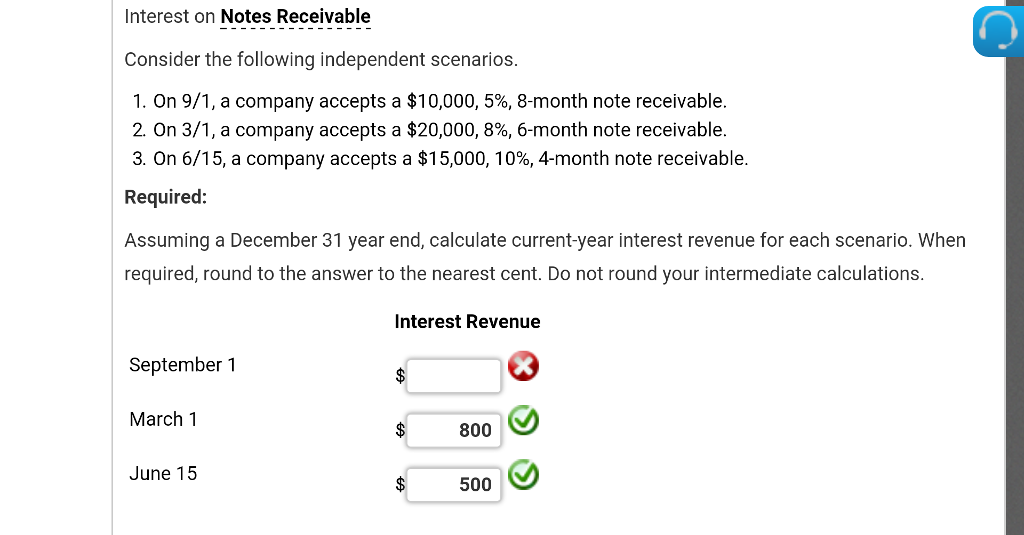Click the green check beside June 15

pyautogui.click(x=522, y=474)
